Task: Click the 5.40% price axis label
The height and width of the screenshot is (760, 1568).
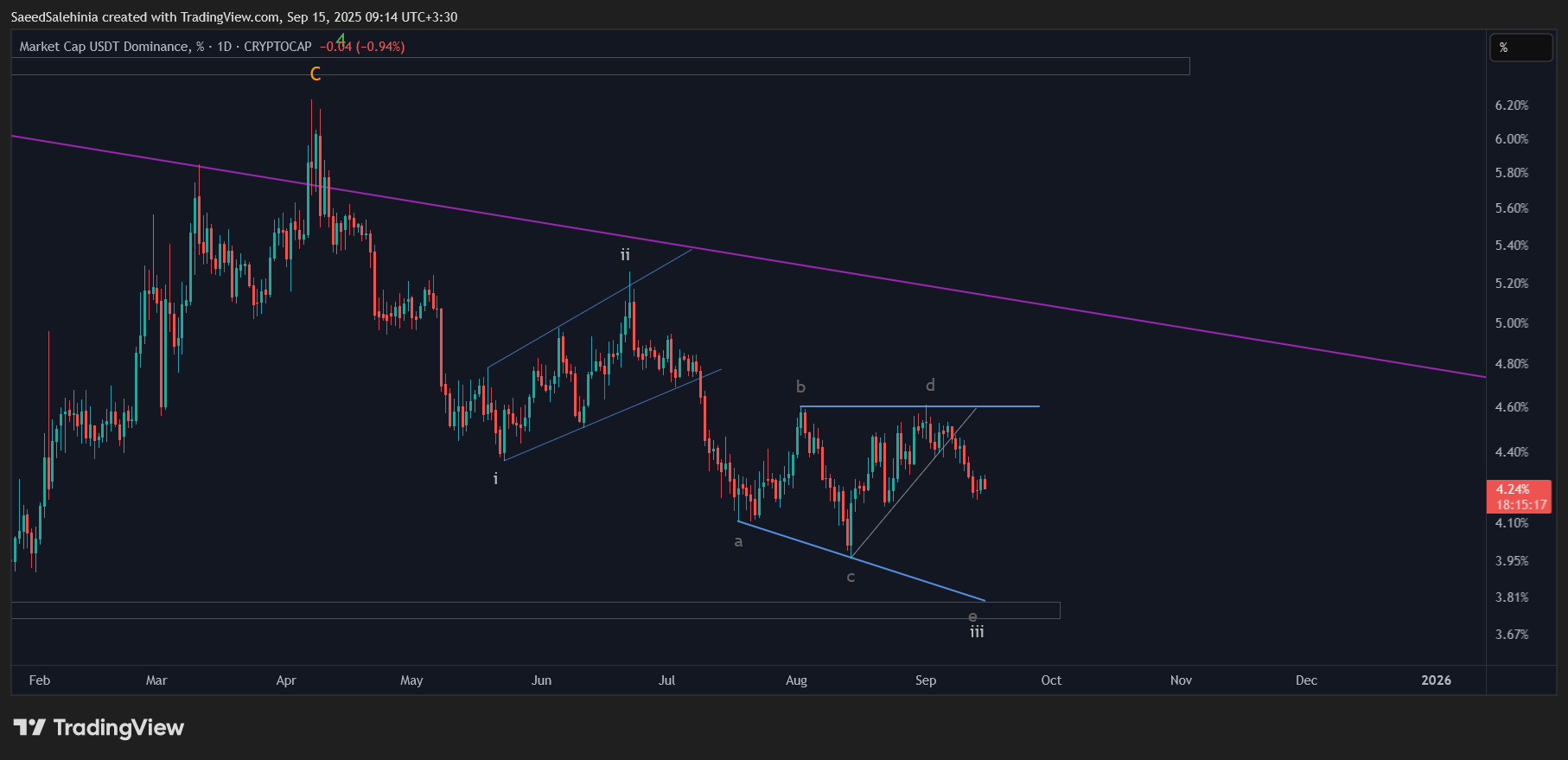Action: pyautogui.click(x=1512, y=246)
